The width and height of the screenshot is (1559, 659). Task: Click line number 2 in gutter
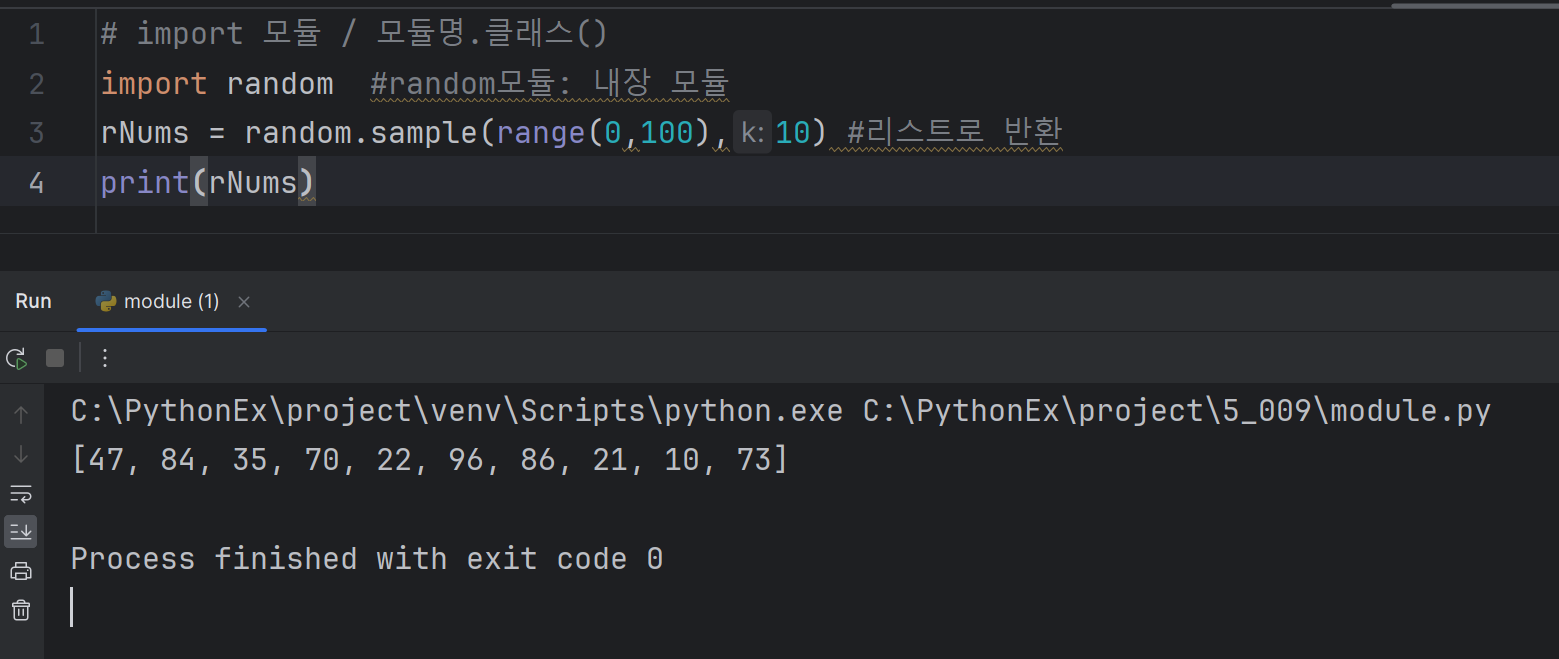click(x=37, y=84)
